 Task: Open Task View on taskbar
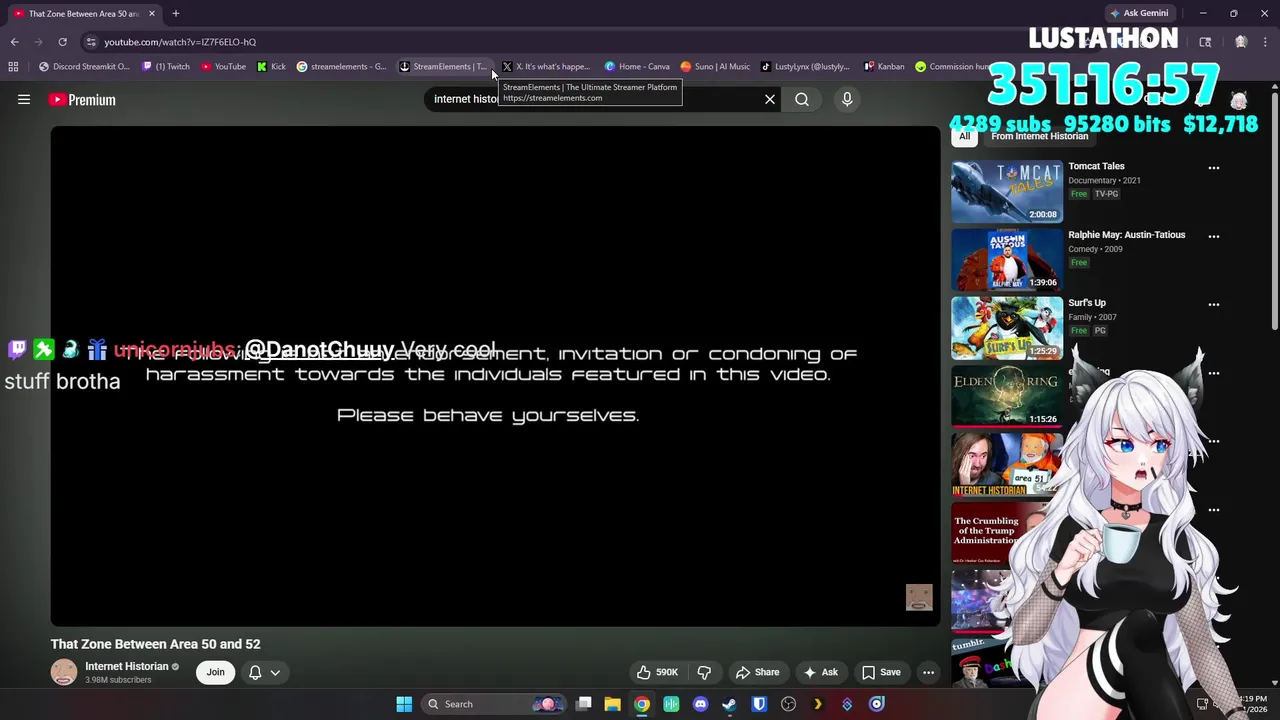pyautogui.click(x=583, y=704)
